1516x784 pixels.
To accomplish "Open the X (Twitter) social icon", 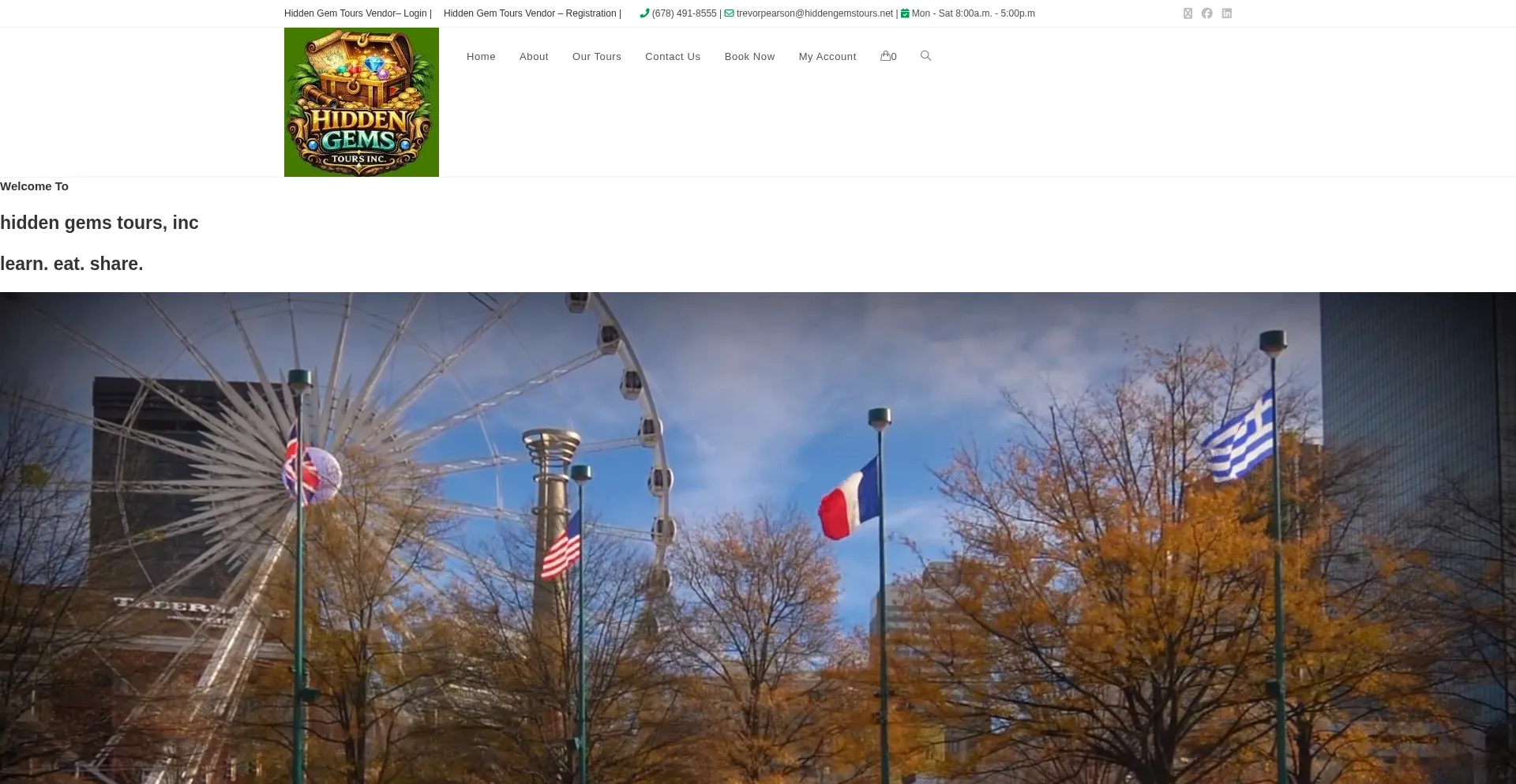I will click(1188, 13).
